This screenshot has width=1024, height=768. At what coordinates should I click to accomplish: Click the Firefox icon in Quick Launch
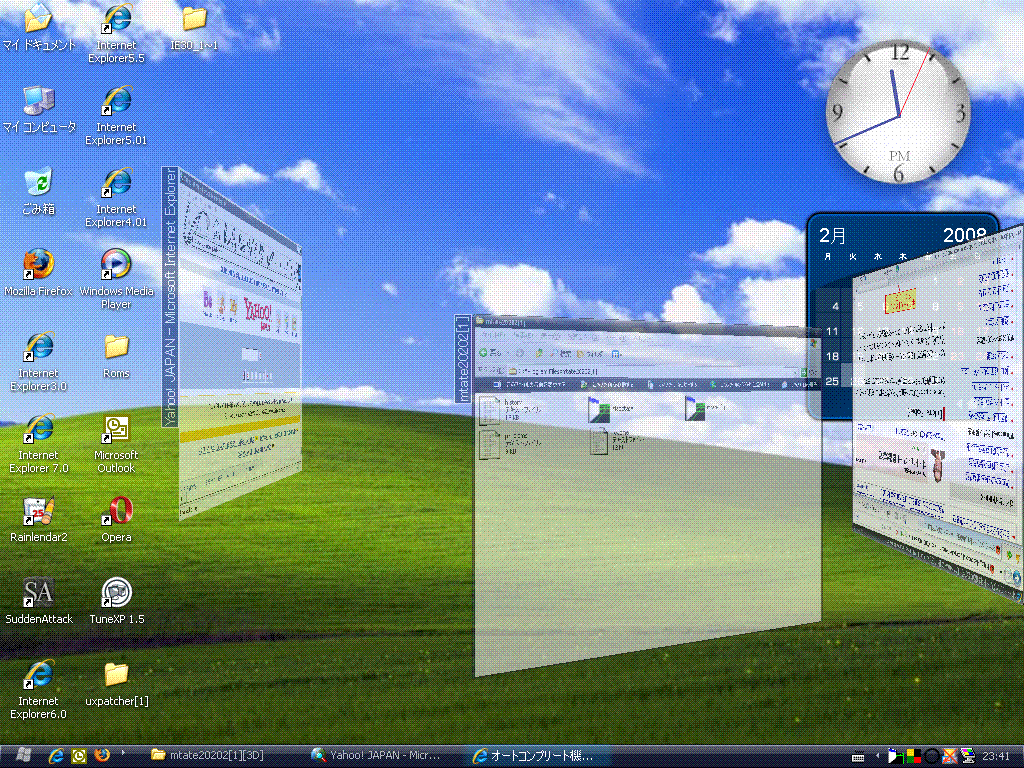101,755
